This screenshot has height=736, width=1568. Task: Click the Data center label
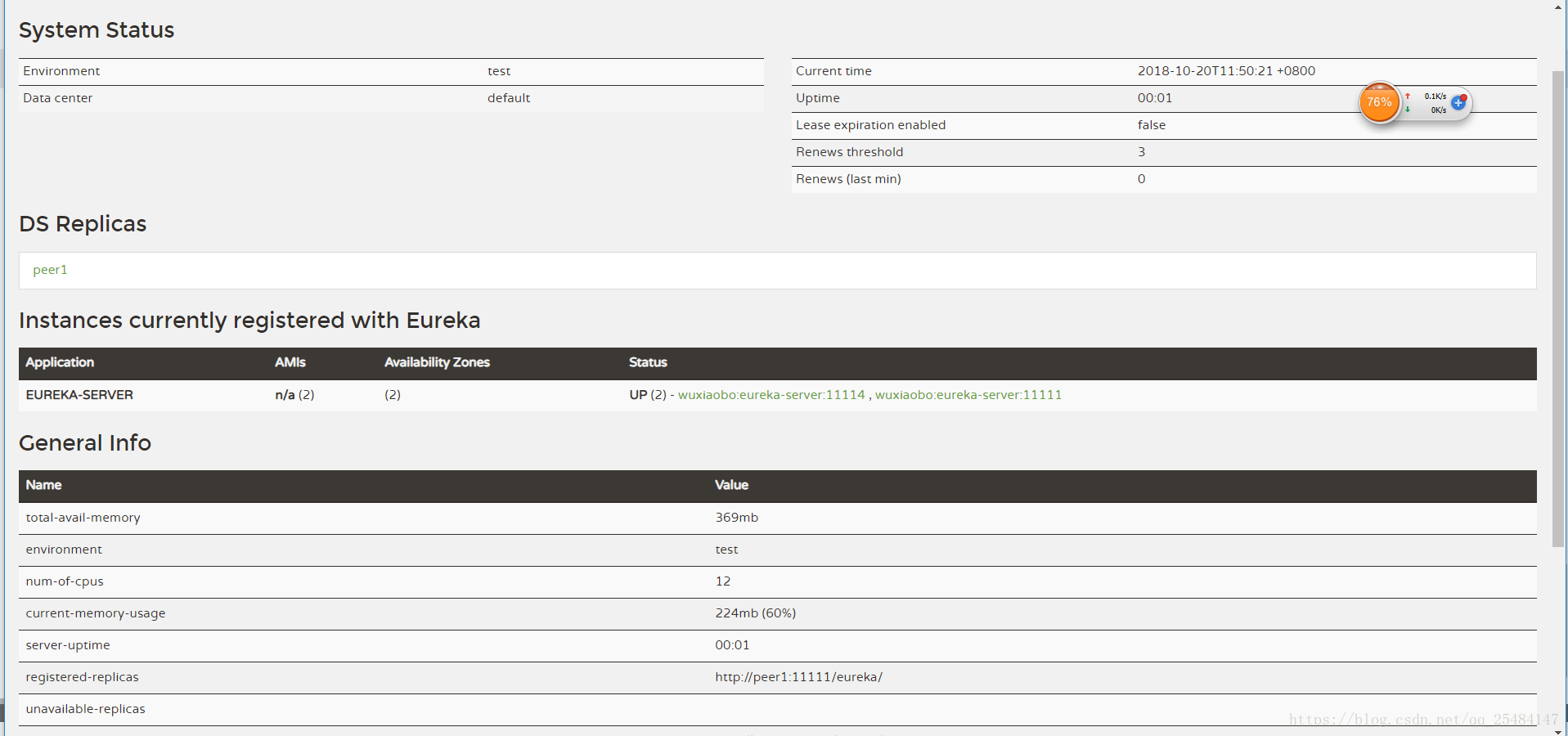57,98
